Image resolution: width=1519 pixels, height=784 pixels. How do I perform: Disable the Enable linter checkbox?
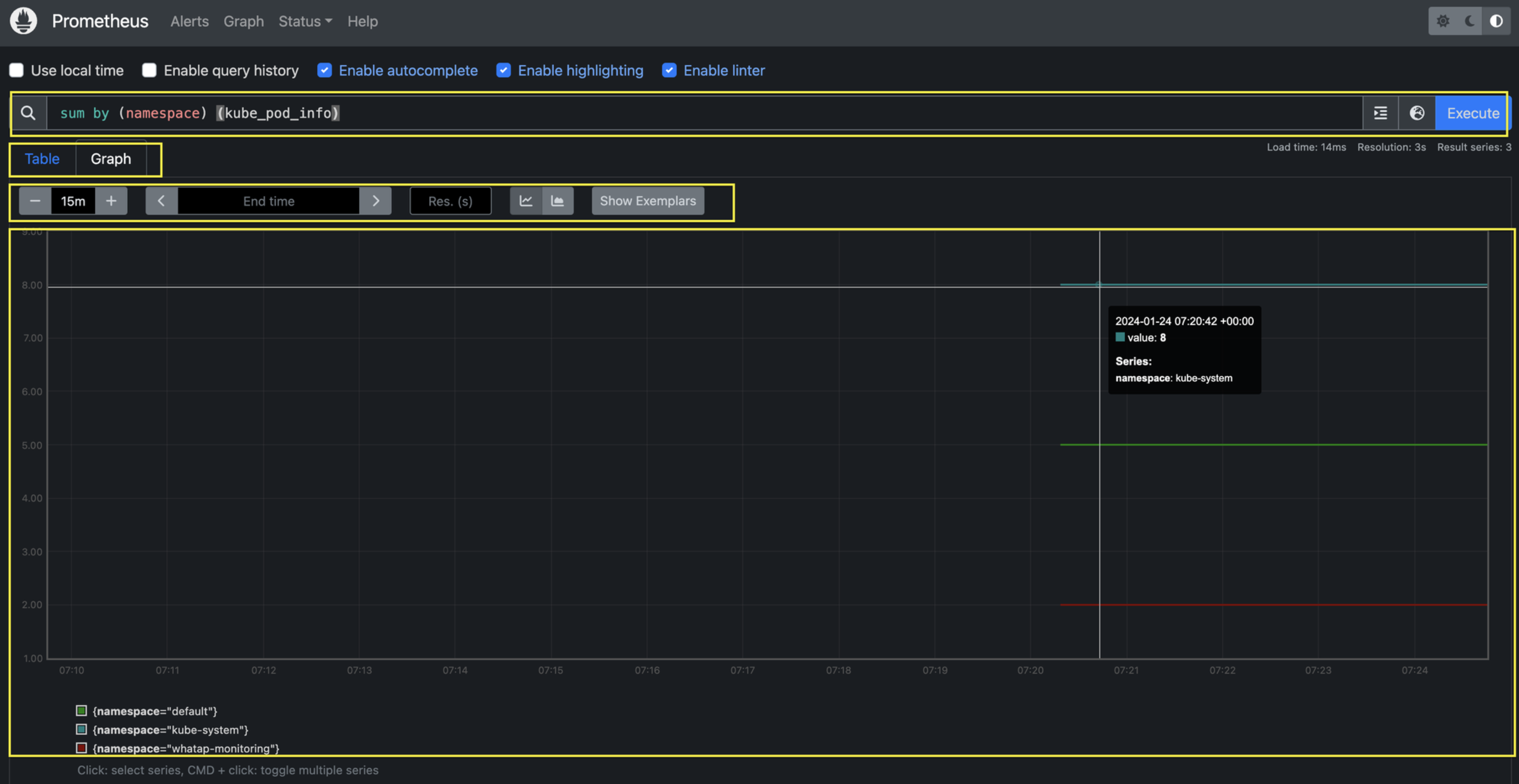click(669, 70)
